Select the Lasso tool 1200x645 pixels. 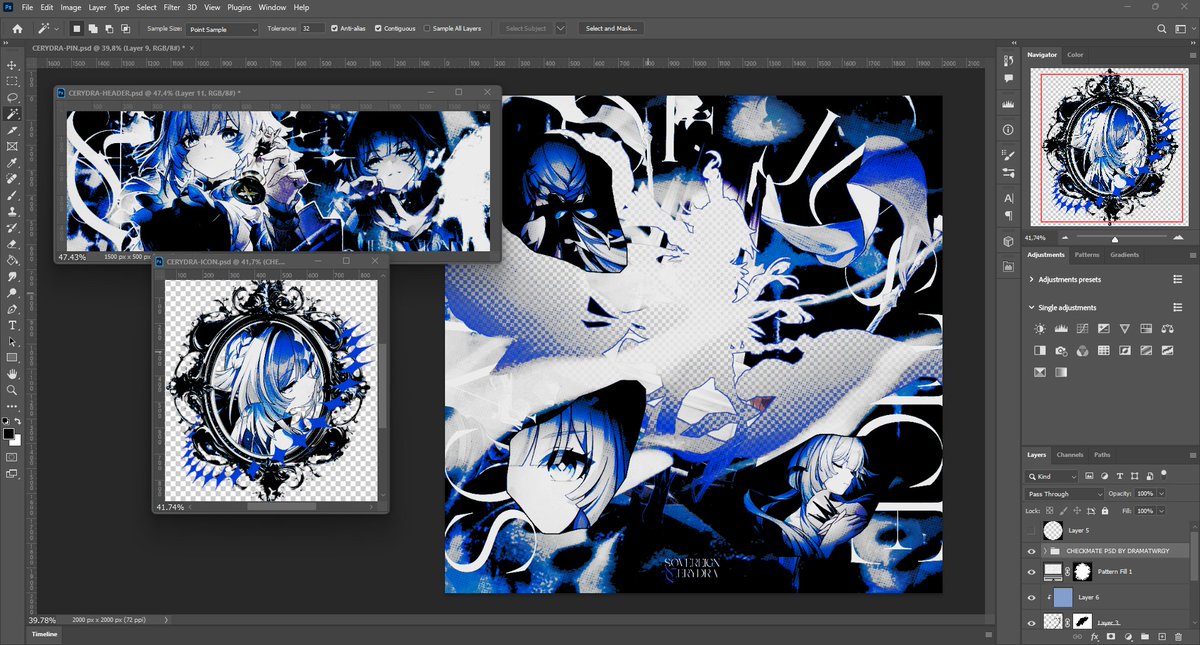[x=12, y=97]
